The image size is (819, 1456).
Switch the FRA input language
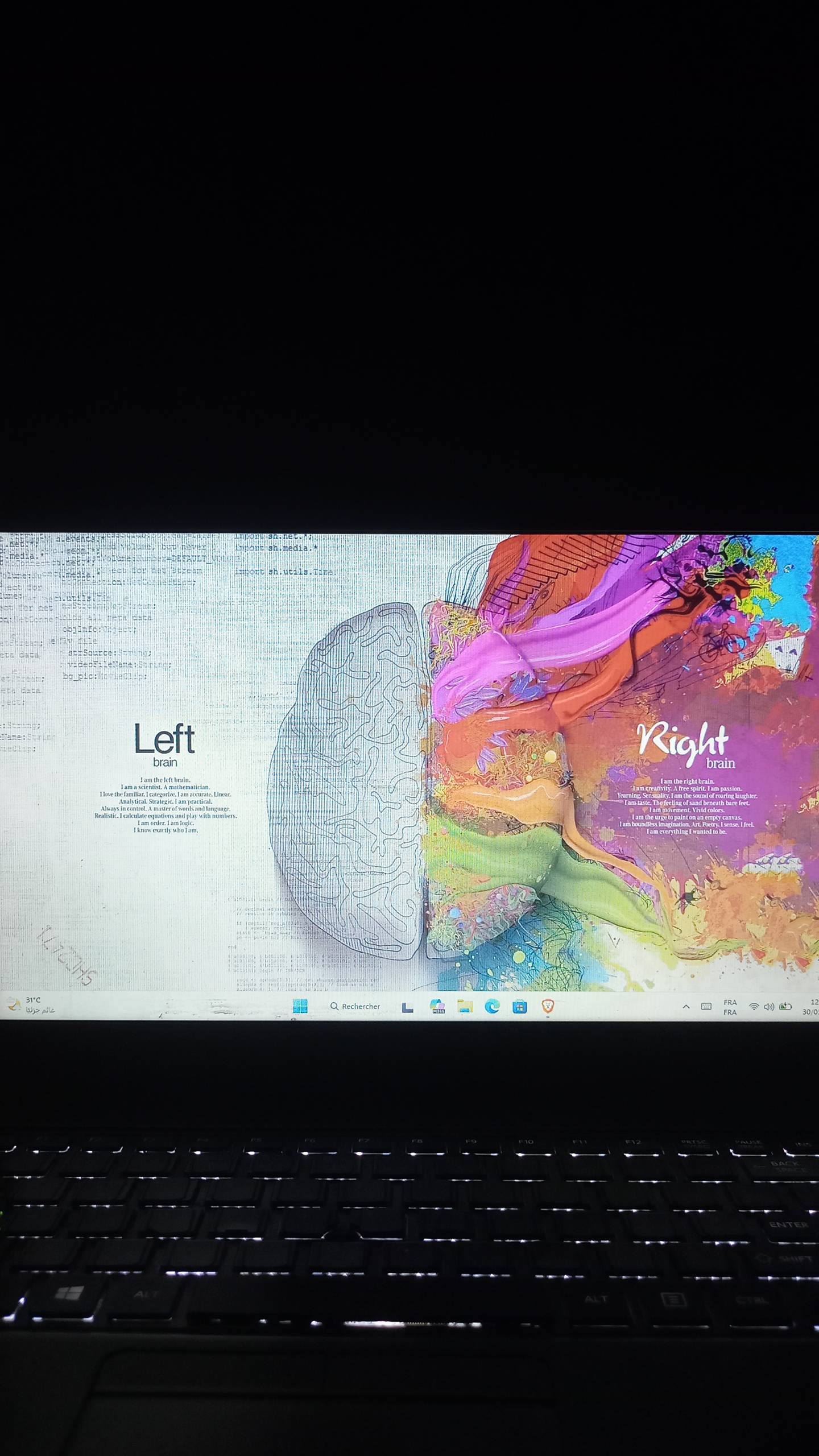pos(730,1007)
